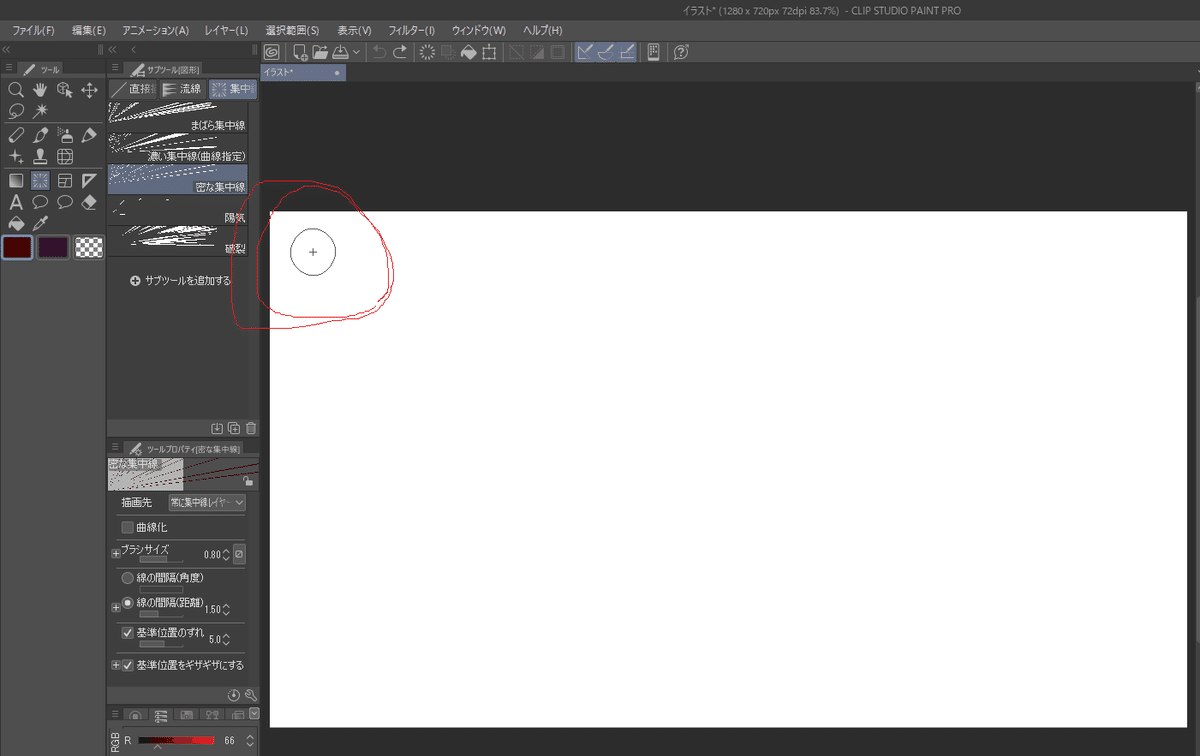Click サブツールを追加する button

[x=180, y=281]
